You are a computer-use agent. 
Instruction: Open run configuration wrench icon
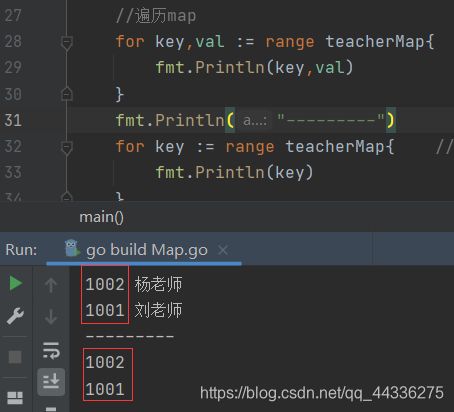point(15,315)
